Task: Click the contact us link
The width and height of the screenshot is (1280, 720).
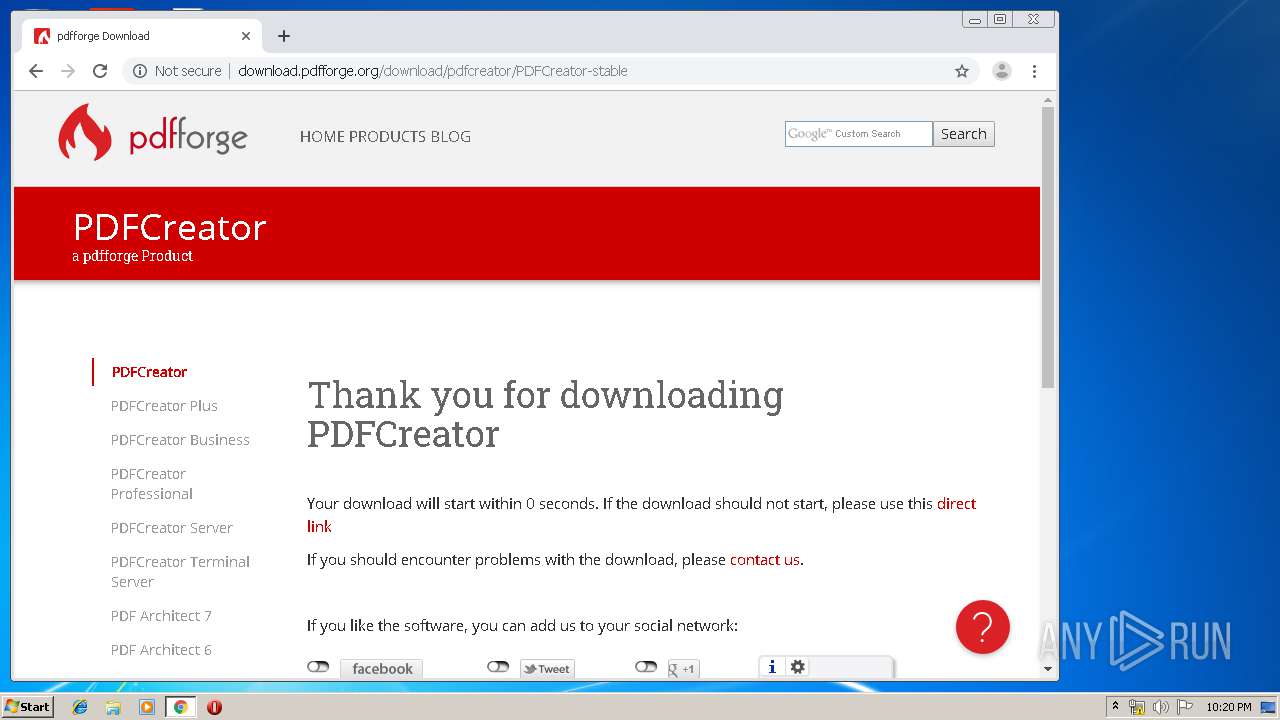Action: tap(765, 560)
